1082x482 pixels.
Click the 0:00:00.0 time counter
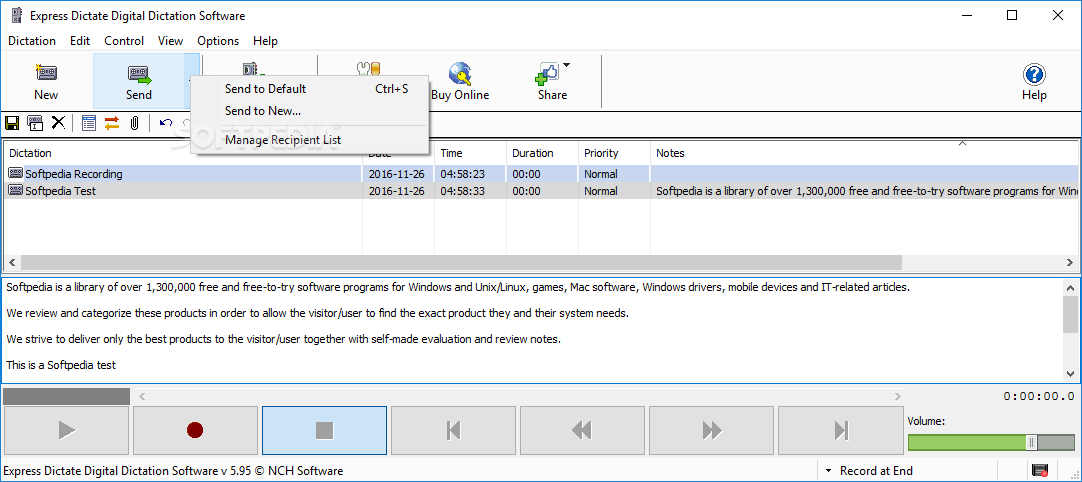(x=1039, y=396)
